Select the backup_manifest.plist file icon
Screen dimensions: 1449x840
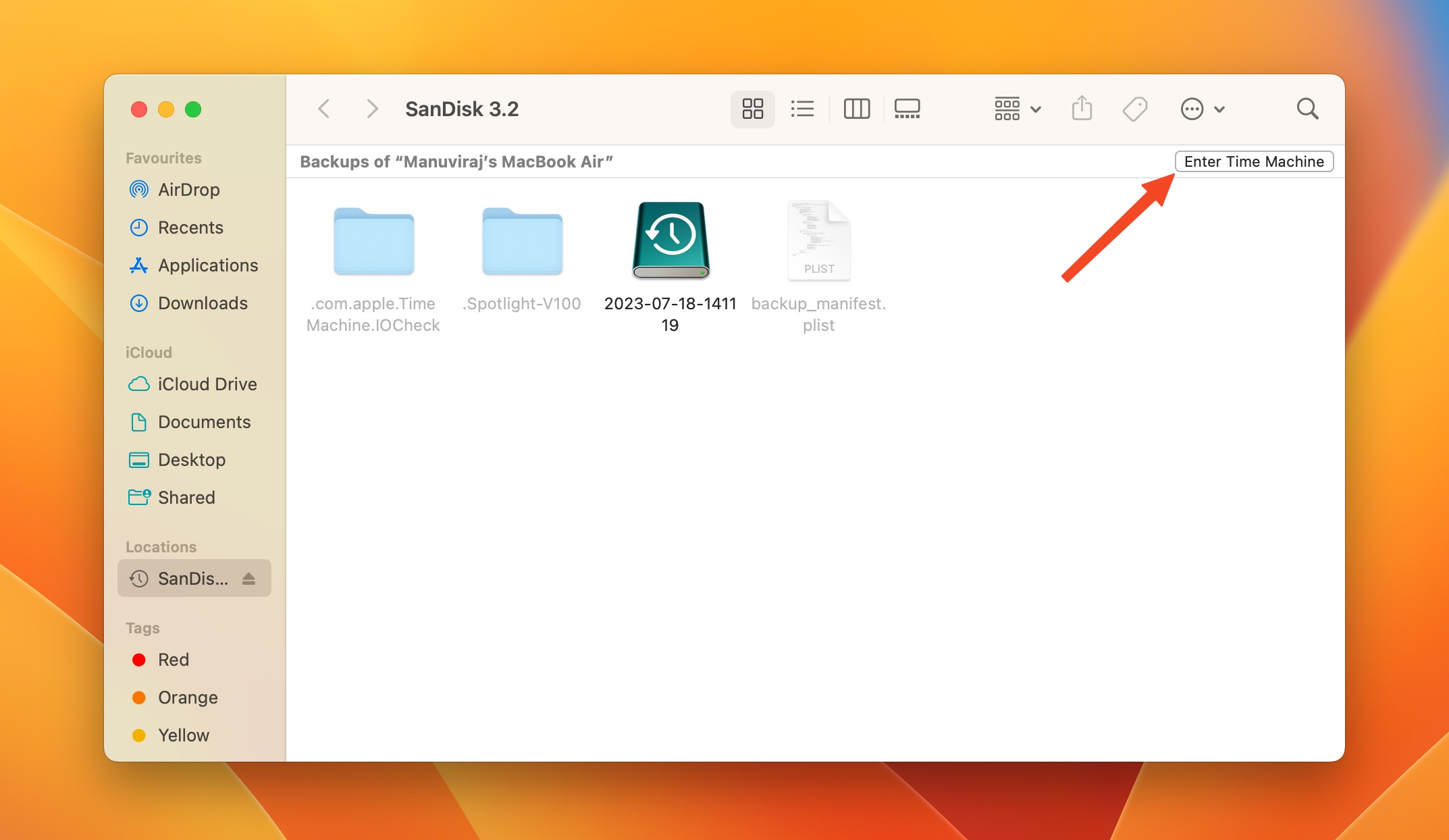[819, 240]
